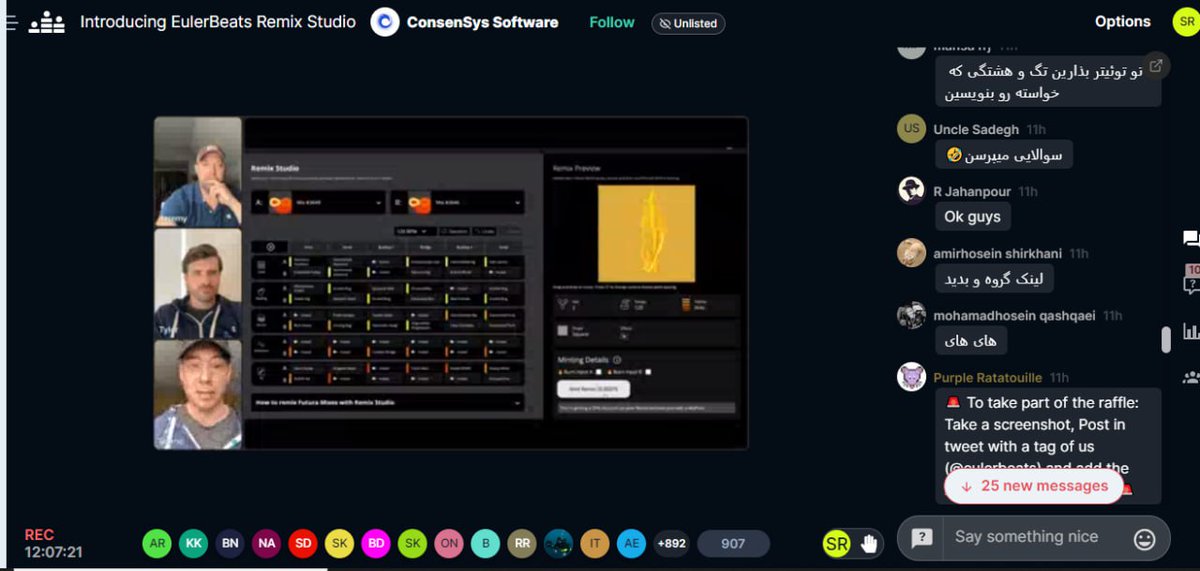Pop out the Persian chat message
This screenshot has height=571, width=1200.
1156,66
